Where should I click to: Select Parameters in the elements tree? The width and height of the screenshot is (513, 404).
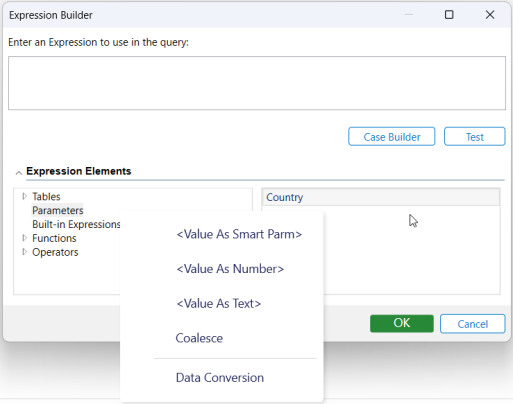pos(58,210)
